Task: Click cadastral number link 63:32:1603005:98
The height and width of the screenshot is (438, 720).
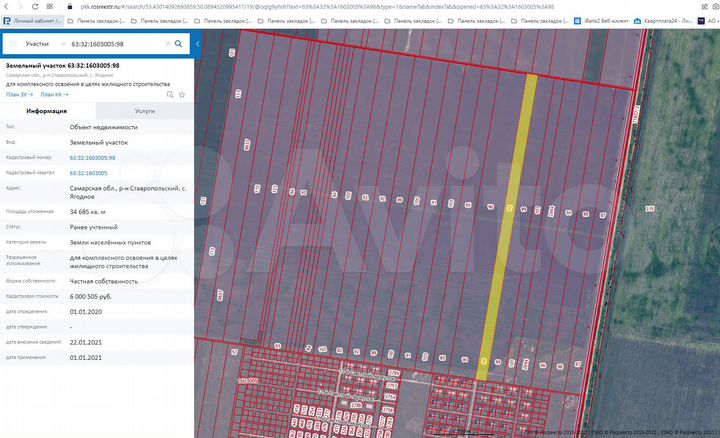Action: coord(92,158)
